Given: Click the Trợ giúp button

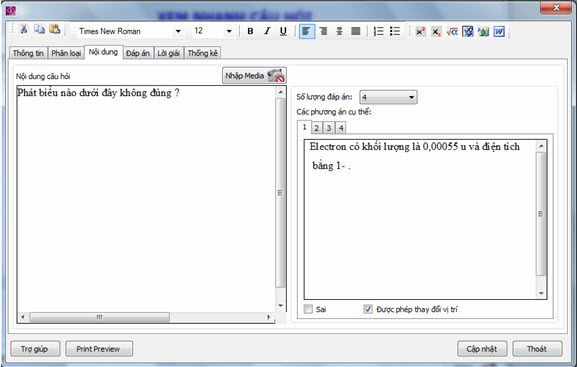Looking at the screenshot, I should 35,349.
